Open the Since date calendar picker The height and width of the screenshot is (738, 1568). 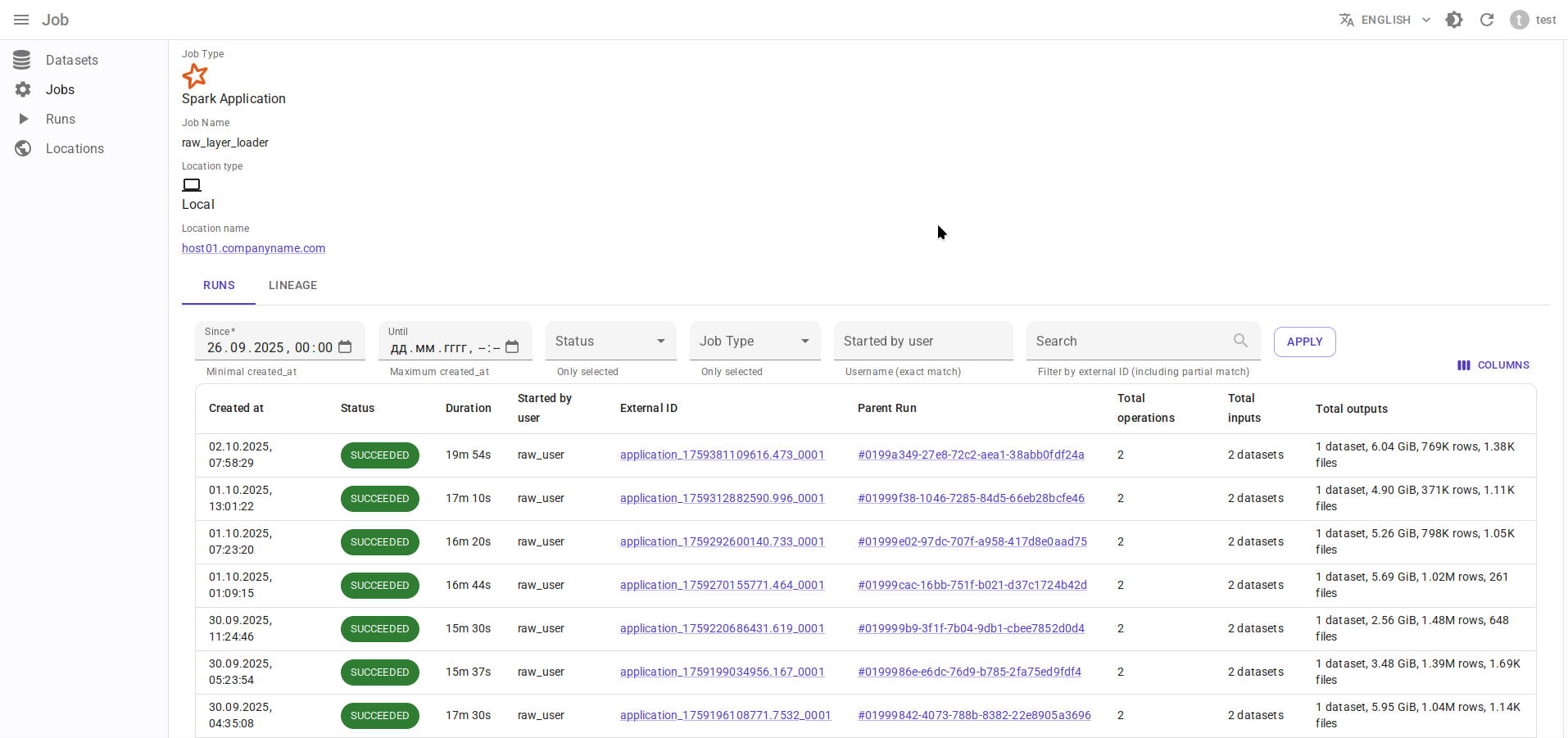345,347
